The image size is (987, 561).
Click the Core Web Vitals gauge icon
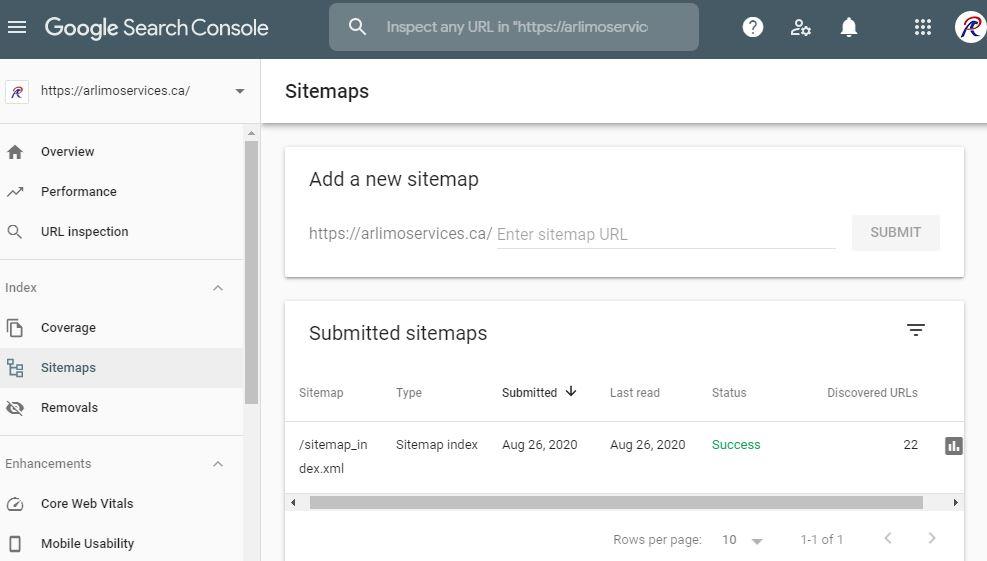[x=15, y=504]
